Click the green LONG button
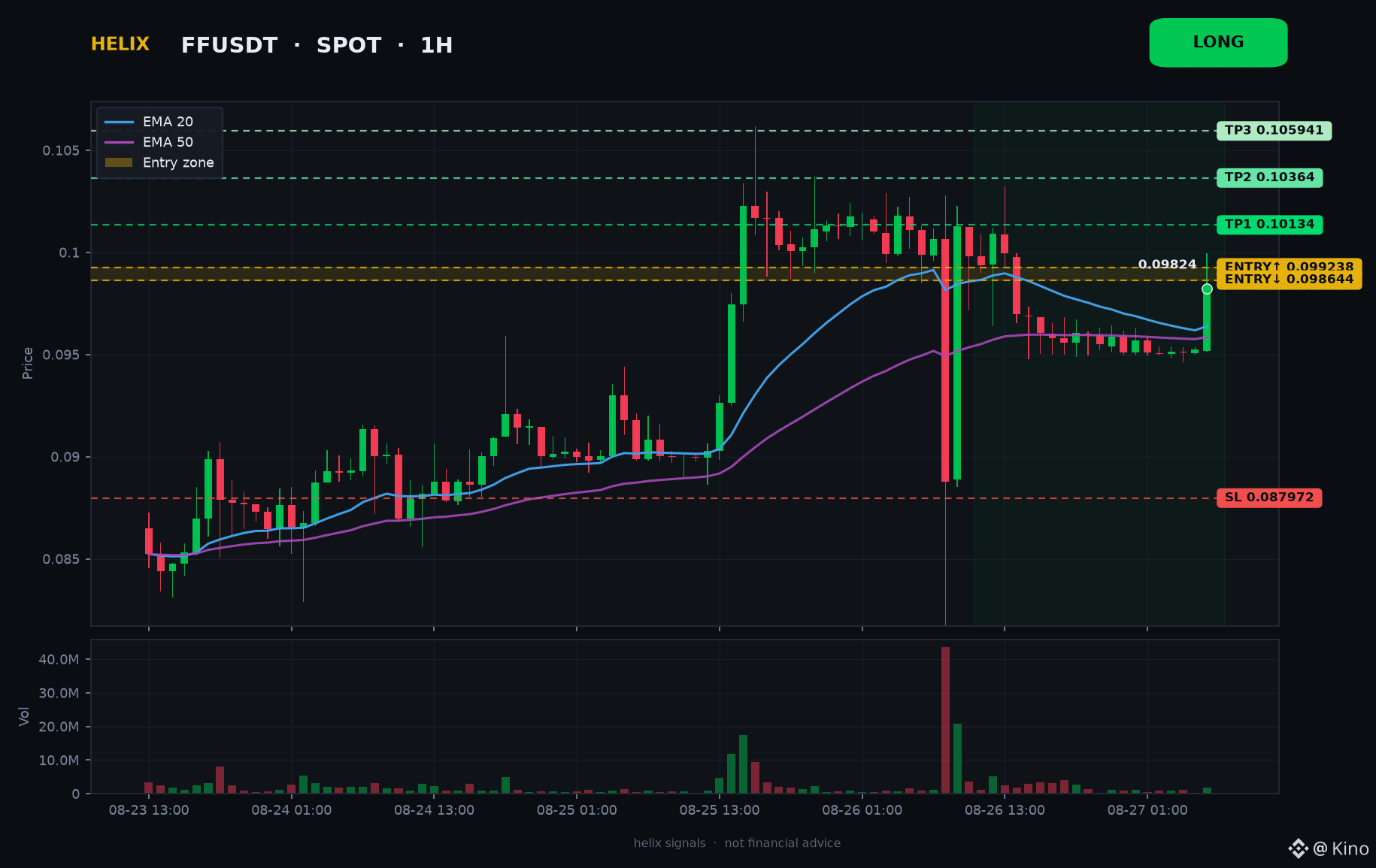This screenshot has width=1376, height=868. pyautogui.click(x=1218, y=43)
